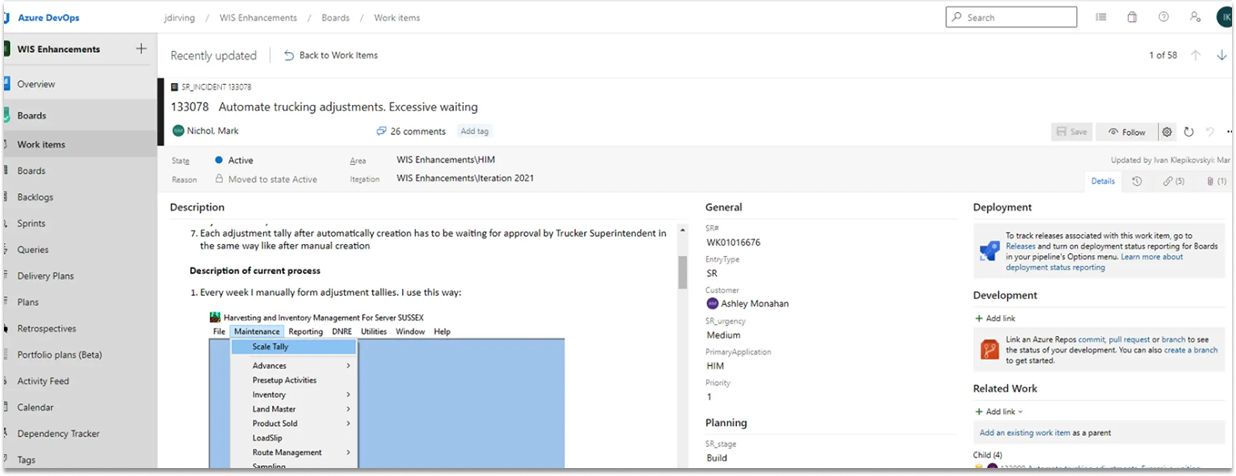Click the Search input field
The width and height of the screenshot is (1236, 476).
pos(1011,17)
